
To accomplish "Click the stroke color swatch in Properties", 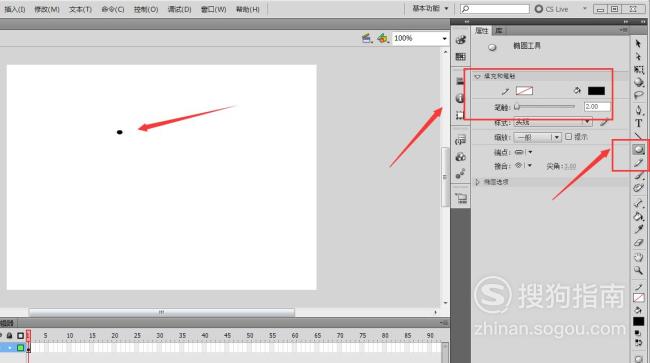I will tap(524, 91).
